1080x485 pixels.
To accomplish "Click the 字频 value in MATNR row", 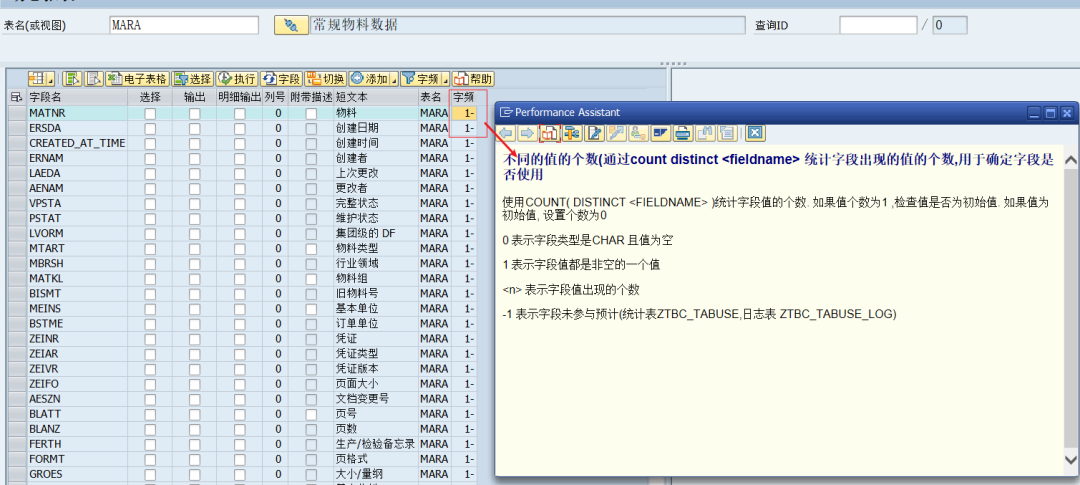I will click(463, 113).
